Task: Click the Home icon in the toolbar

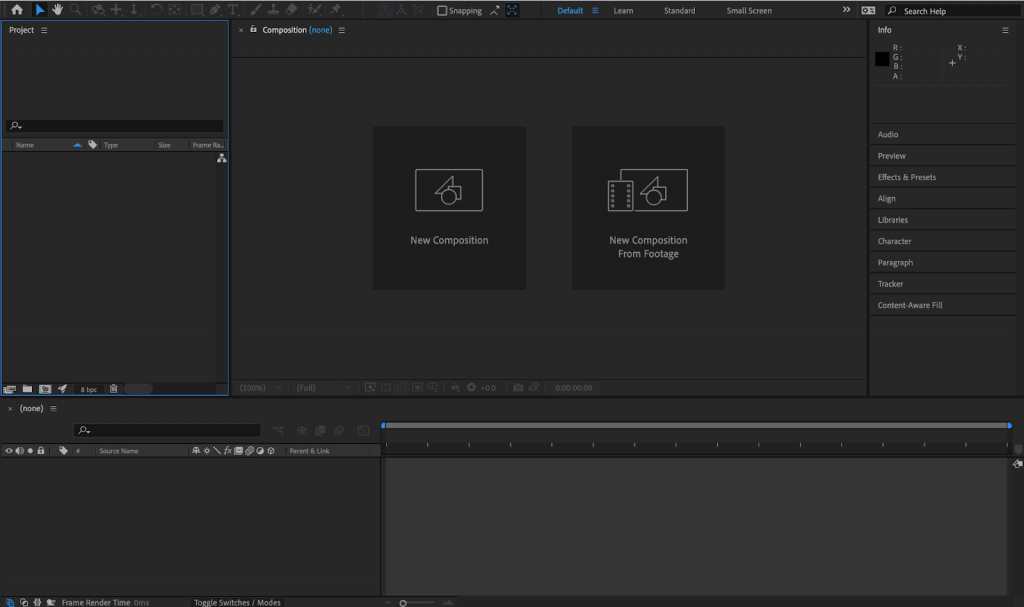Action: [17, 10]
